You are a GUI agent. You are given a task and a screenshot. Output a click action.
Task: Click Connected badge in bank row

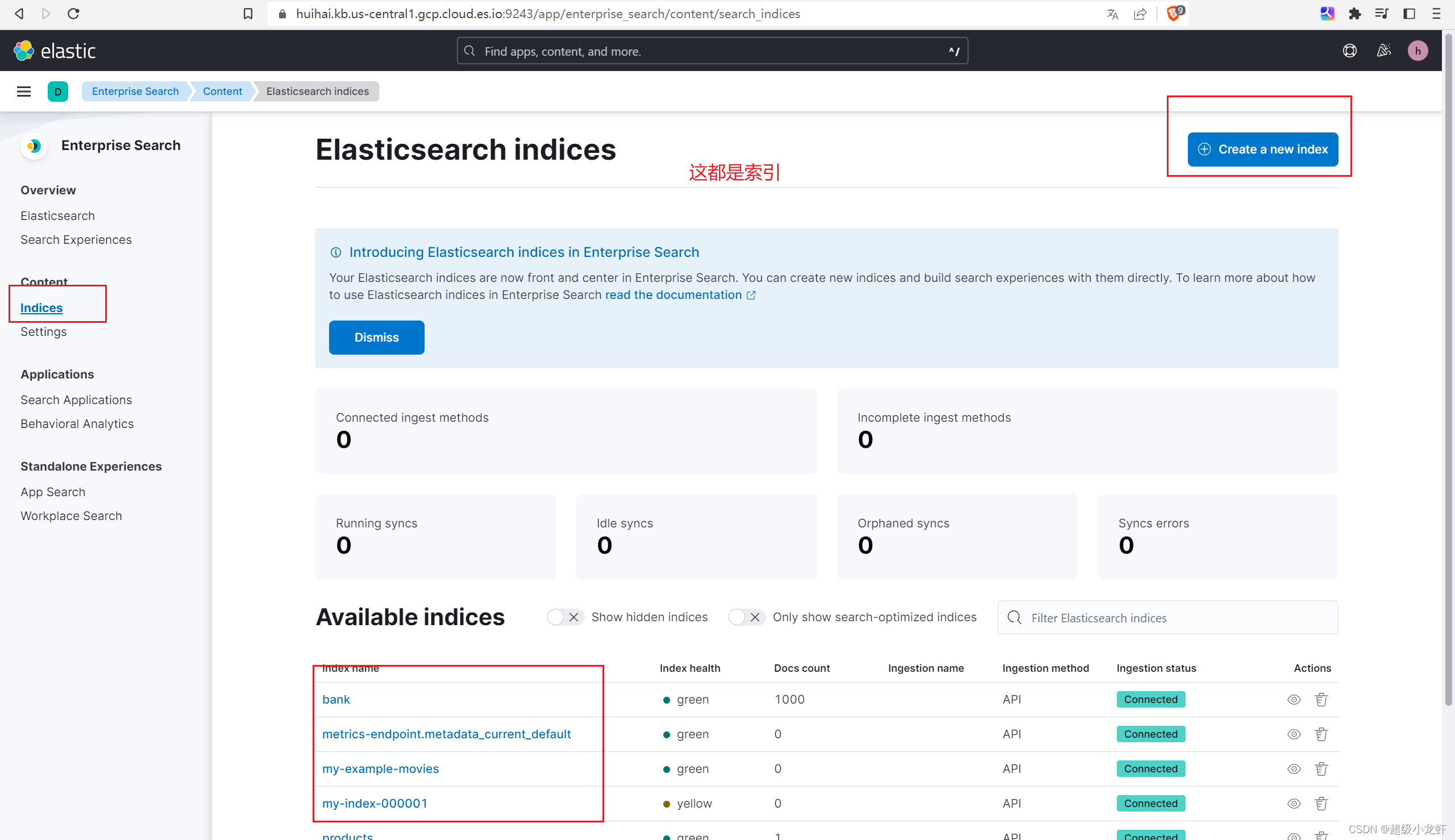[x=1150, y=699]
